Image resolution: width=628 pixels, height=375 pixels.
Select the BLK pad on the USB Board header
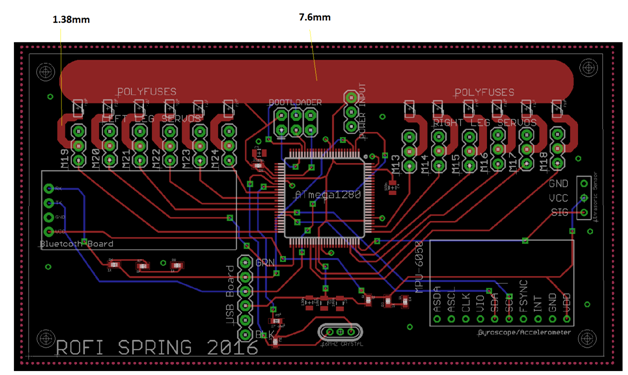245,334
